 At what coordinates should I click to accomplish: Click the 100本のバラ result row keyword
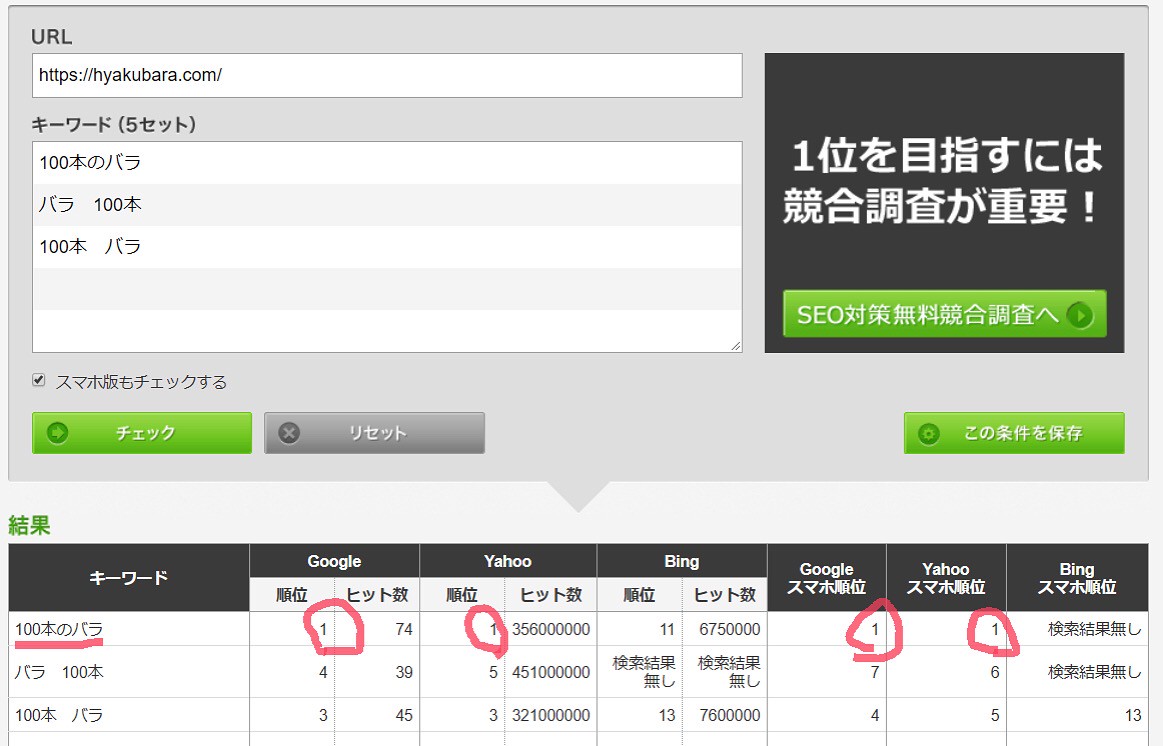(x=59, y=629)
